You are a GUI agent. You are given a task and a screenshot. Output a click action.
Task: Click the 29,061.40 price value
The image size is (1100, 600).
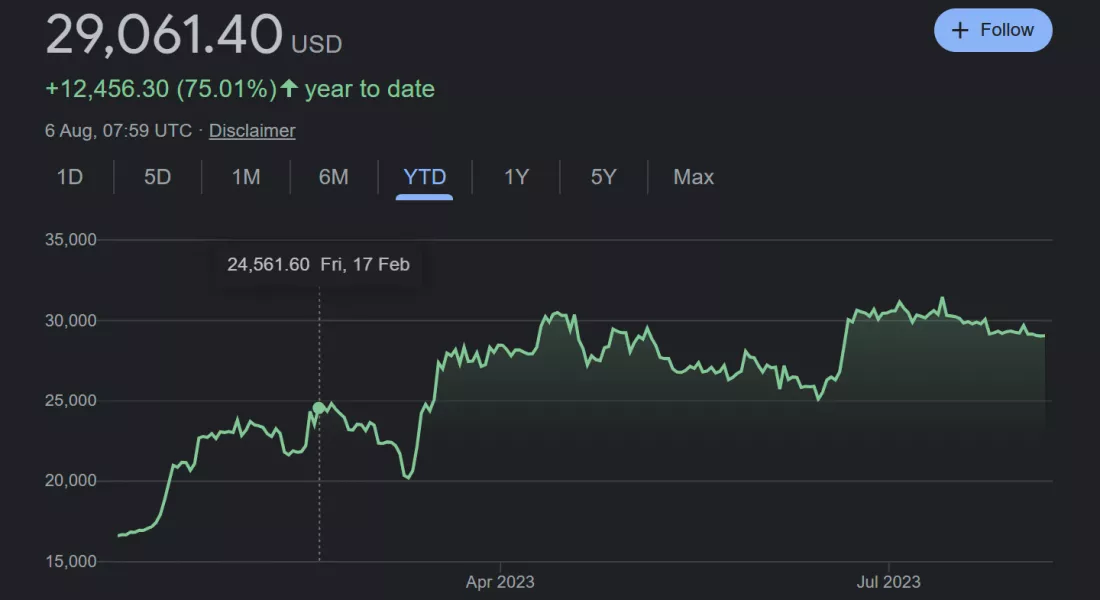pos(164,36)
